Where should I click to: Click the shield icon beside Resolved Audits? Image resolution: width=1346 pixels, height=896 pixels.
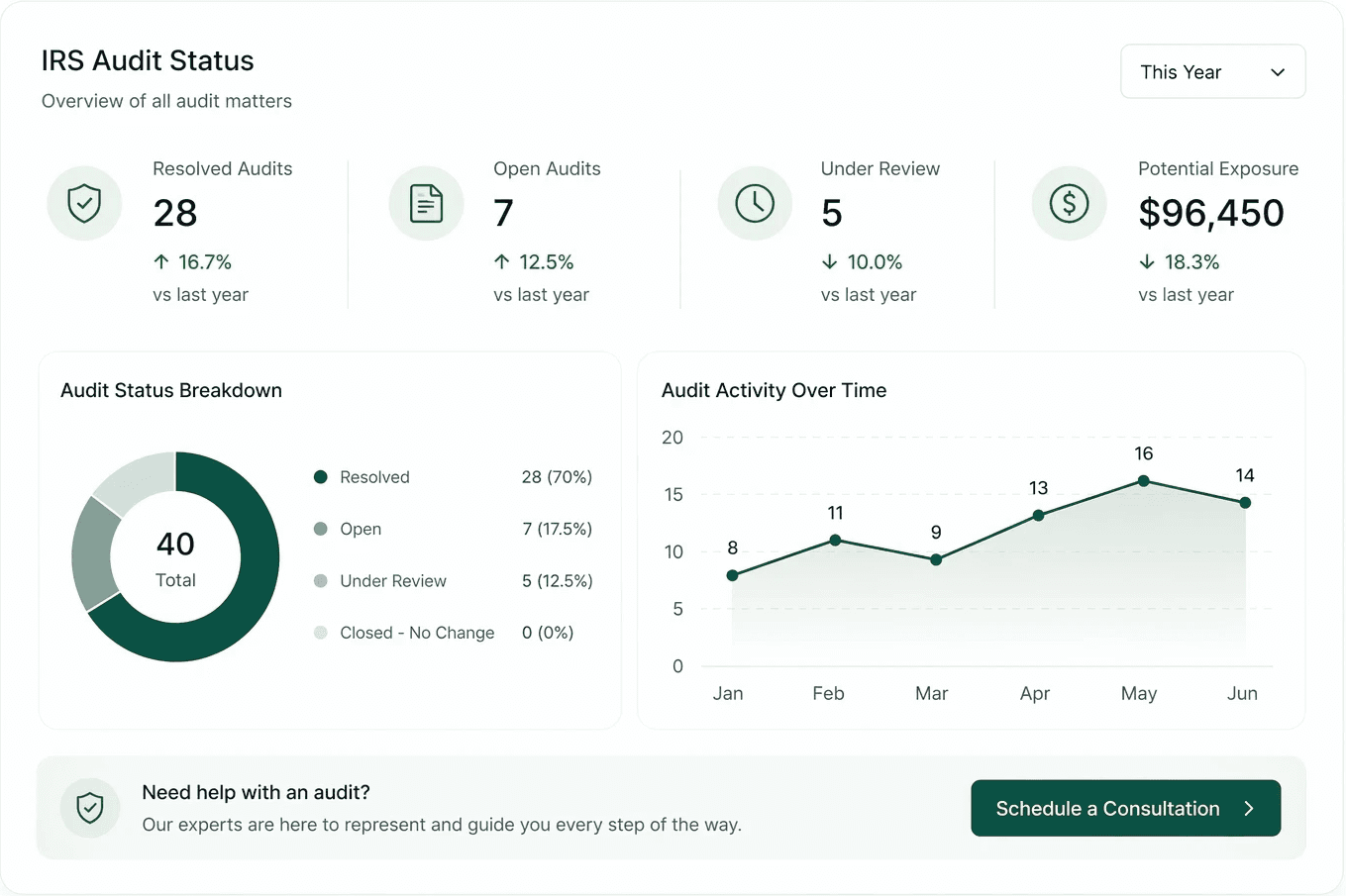coord(84,203)
